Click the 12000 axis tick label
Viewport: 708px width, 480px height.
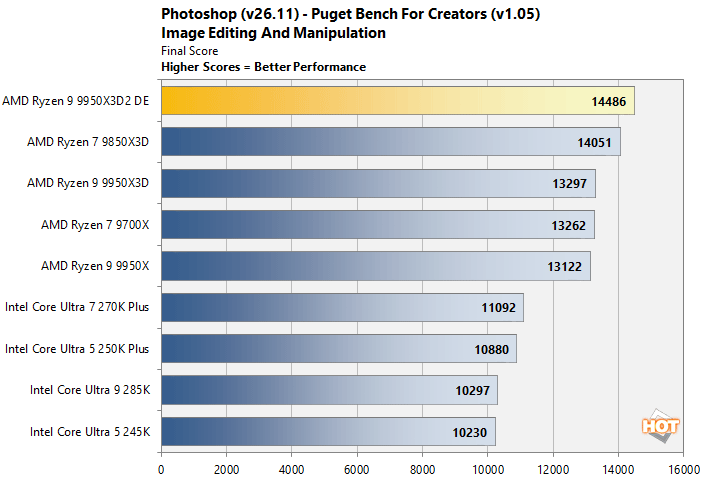(553, 470)
